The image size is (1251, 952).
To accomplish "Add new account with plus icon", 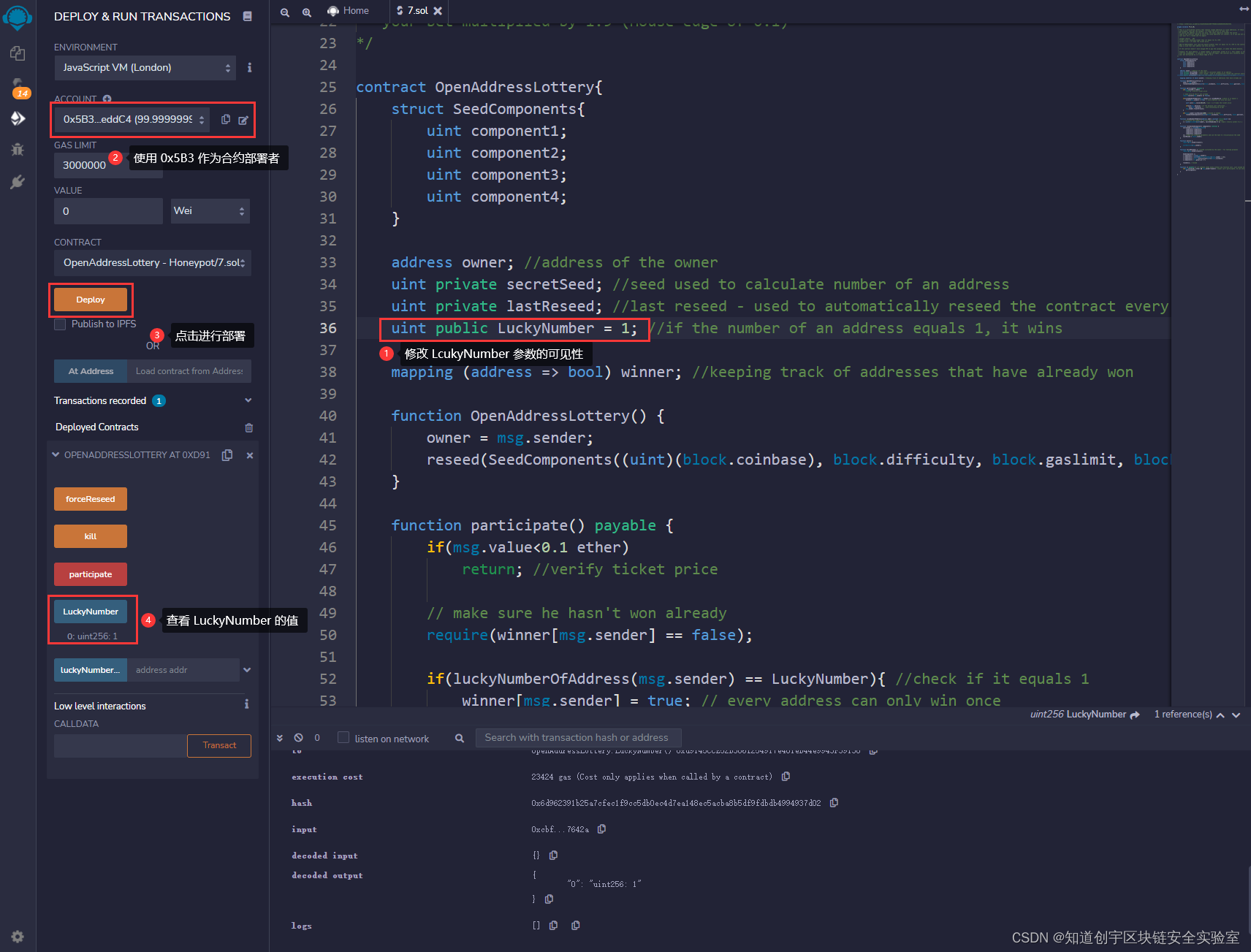I will (107, 99).
